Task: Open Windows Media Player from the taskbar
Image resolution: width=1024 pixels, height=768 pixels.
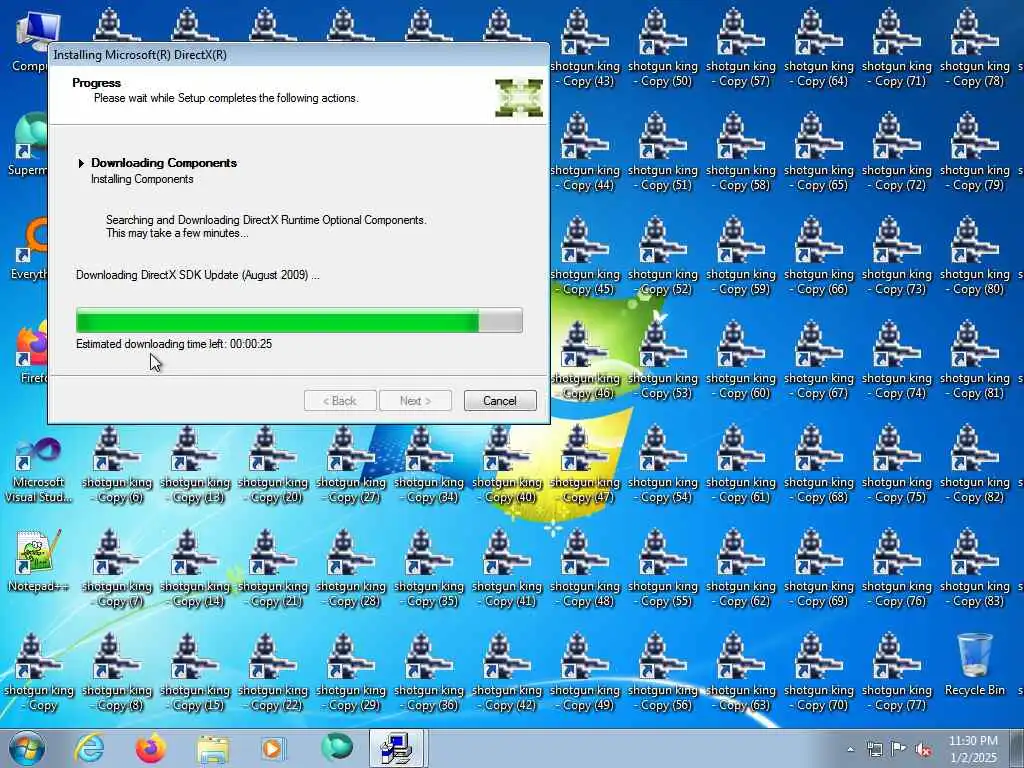Action: click(x=273, y=748)
